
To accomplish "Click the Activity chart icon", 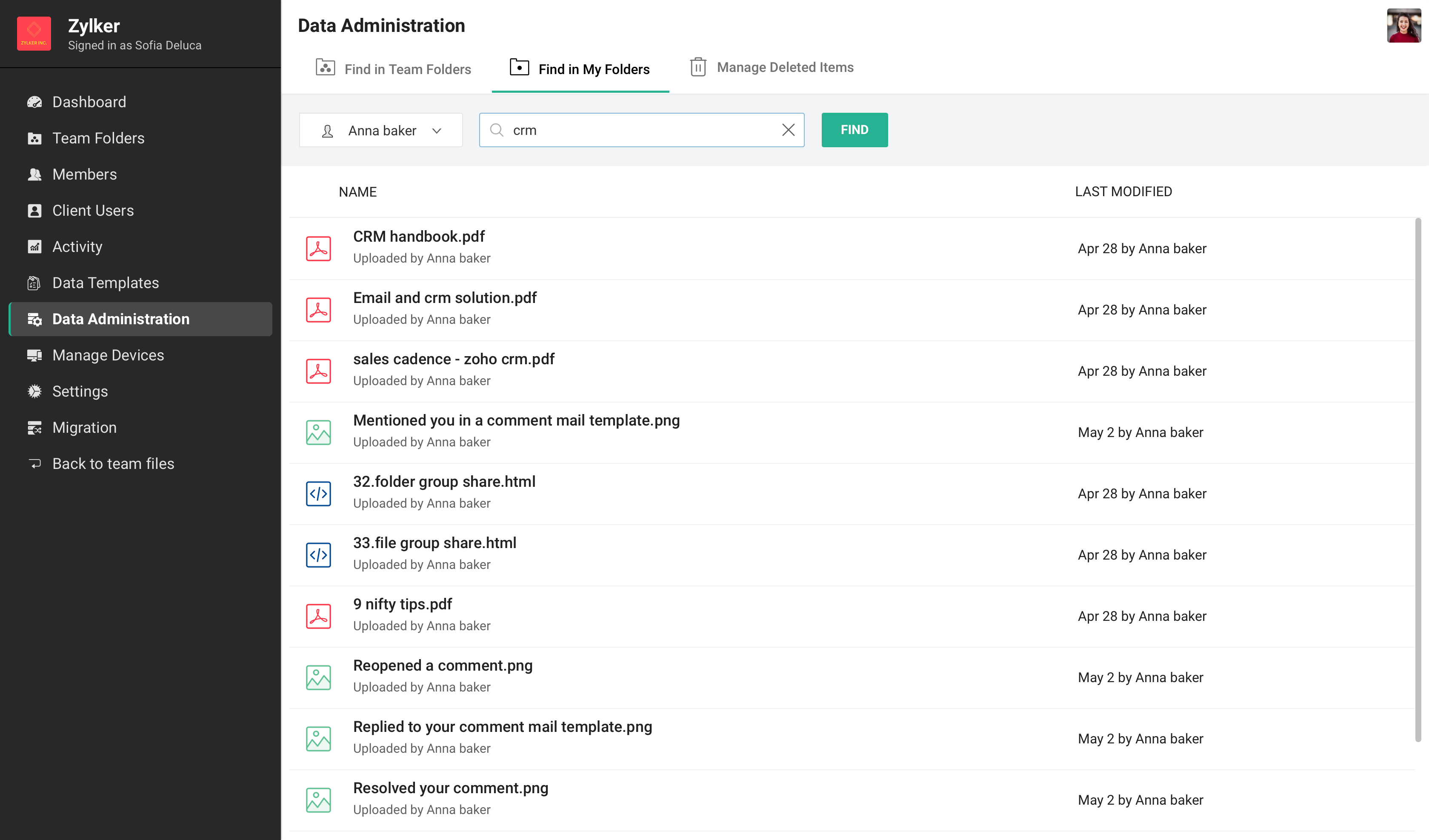I will [x=34, y=247].
